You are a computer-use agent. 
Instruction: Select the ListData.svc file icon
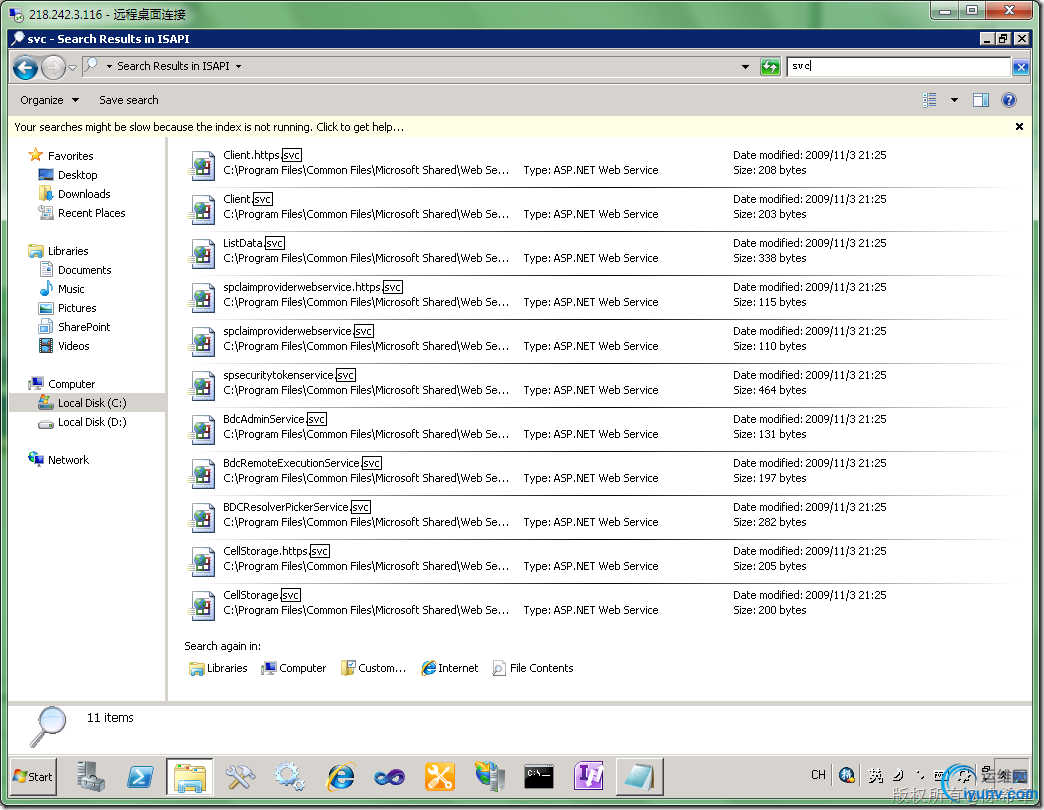[x=202, y=253]
